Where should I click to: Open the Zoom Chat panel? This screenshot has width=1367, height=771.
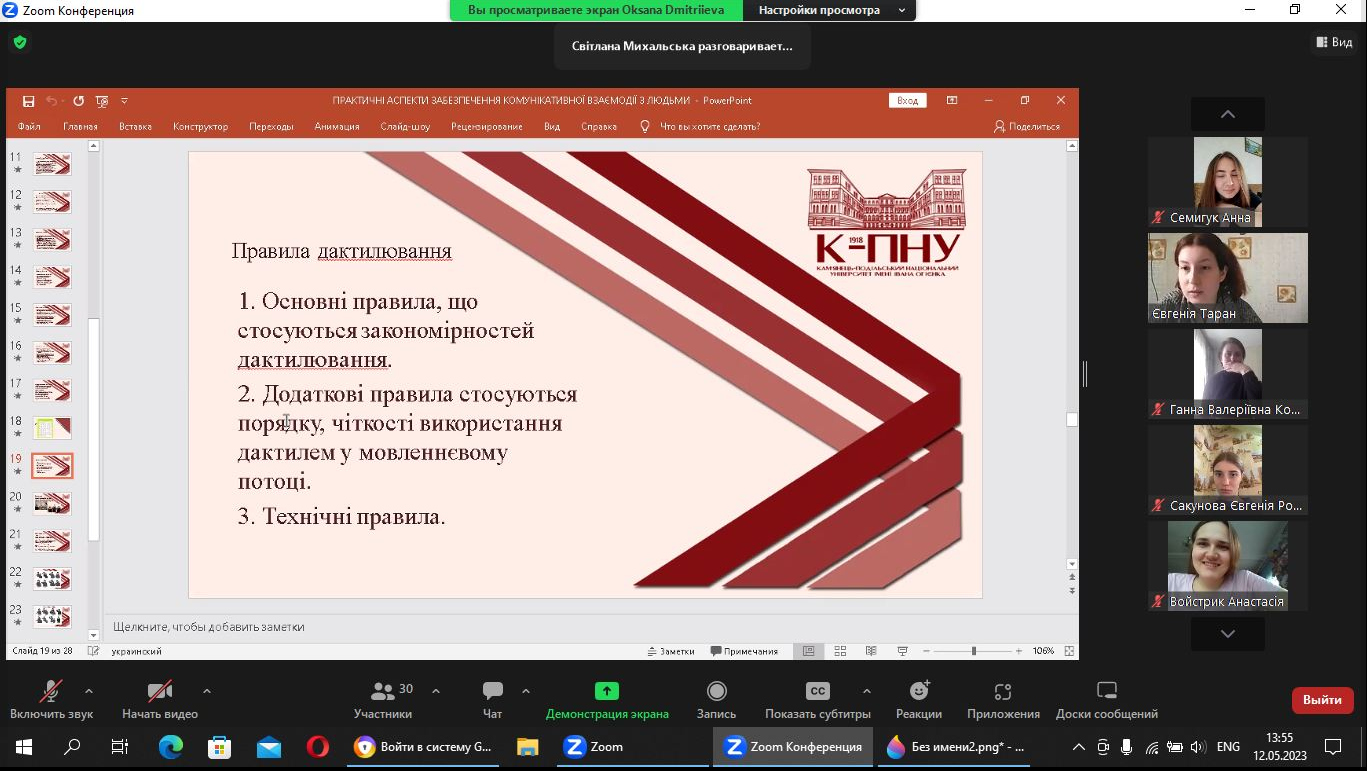[492, 692]
